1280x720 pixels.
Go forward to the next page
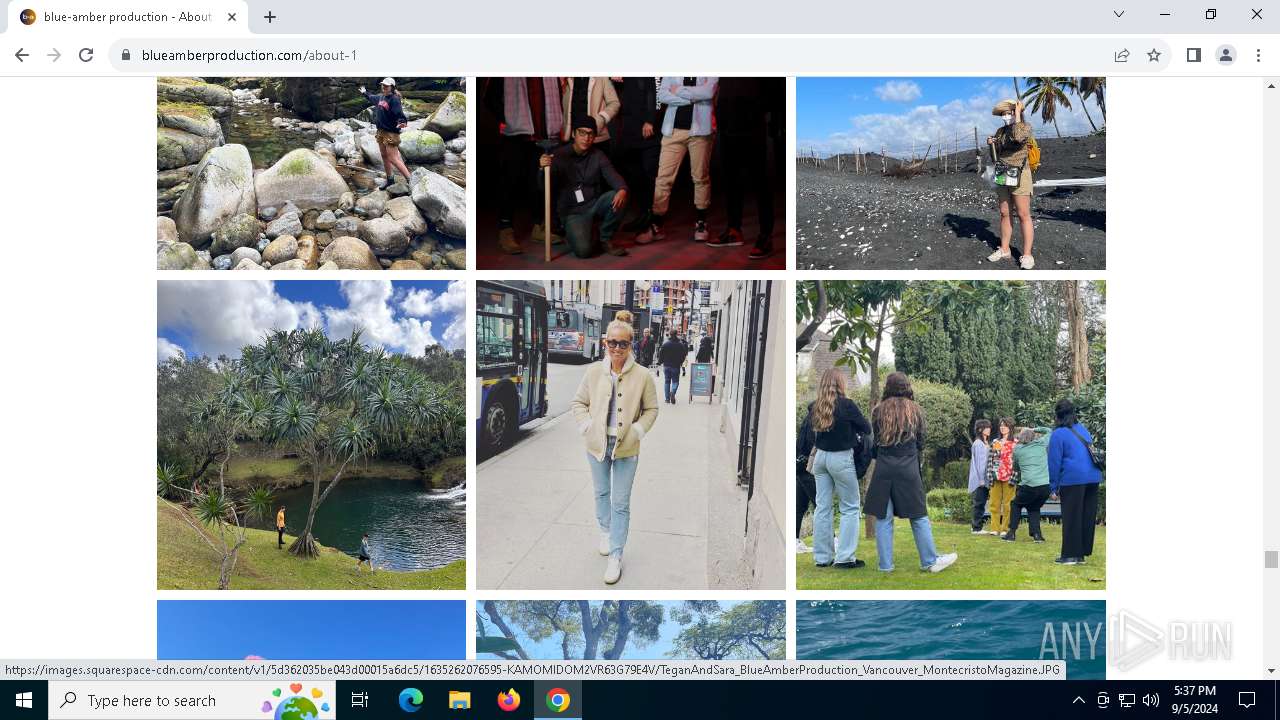54,55
